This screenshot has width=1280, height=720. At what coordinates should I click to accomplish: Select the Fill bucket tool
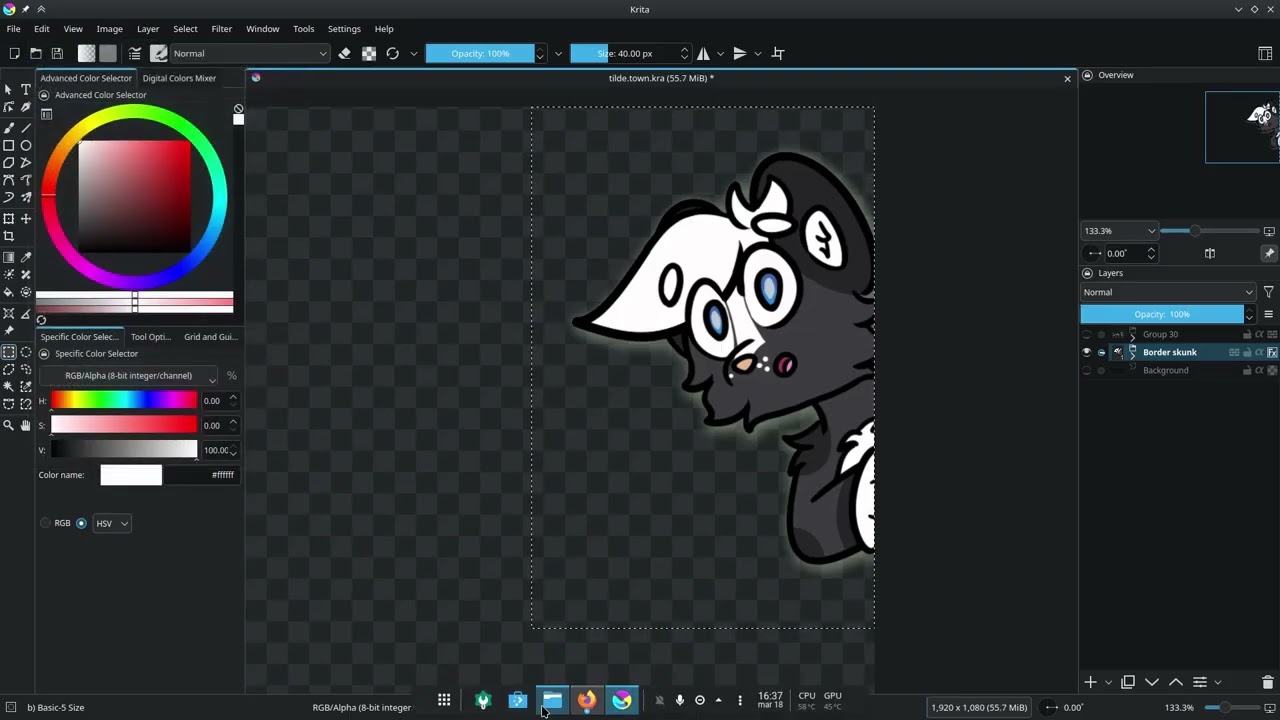[x=9, y=293]
